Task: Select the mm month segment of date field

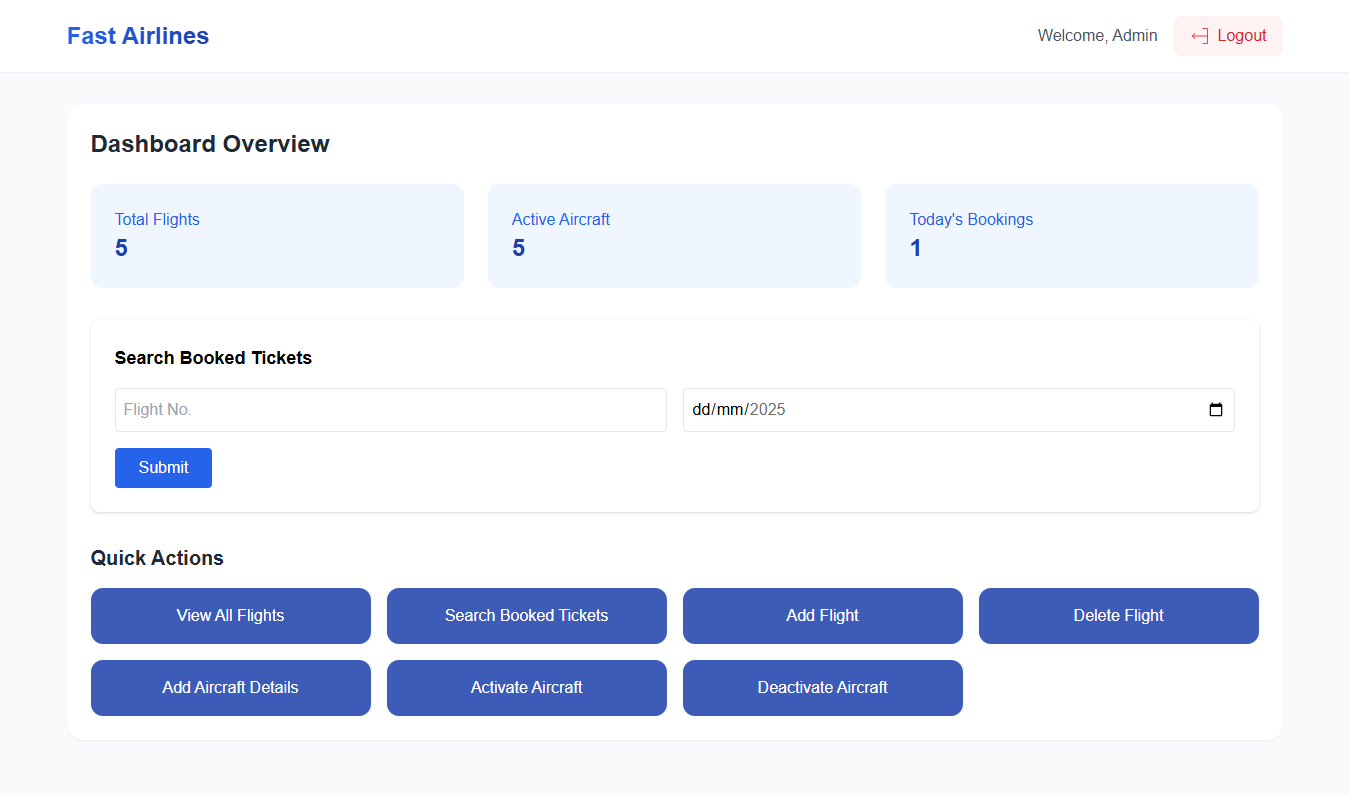Action: [x=726, y=410]
